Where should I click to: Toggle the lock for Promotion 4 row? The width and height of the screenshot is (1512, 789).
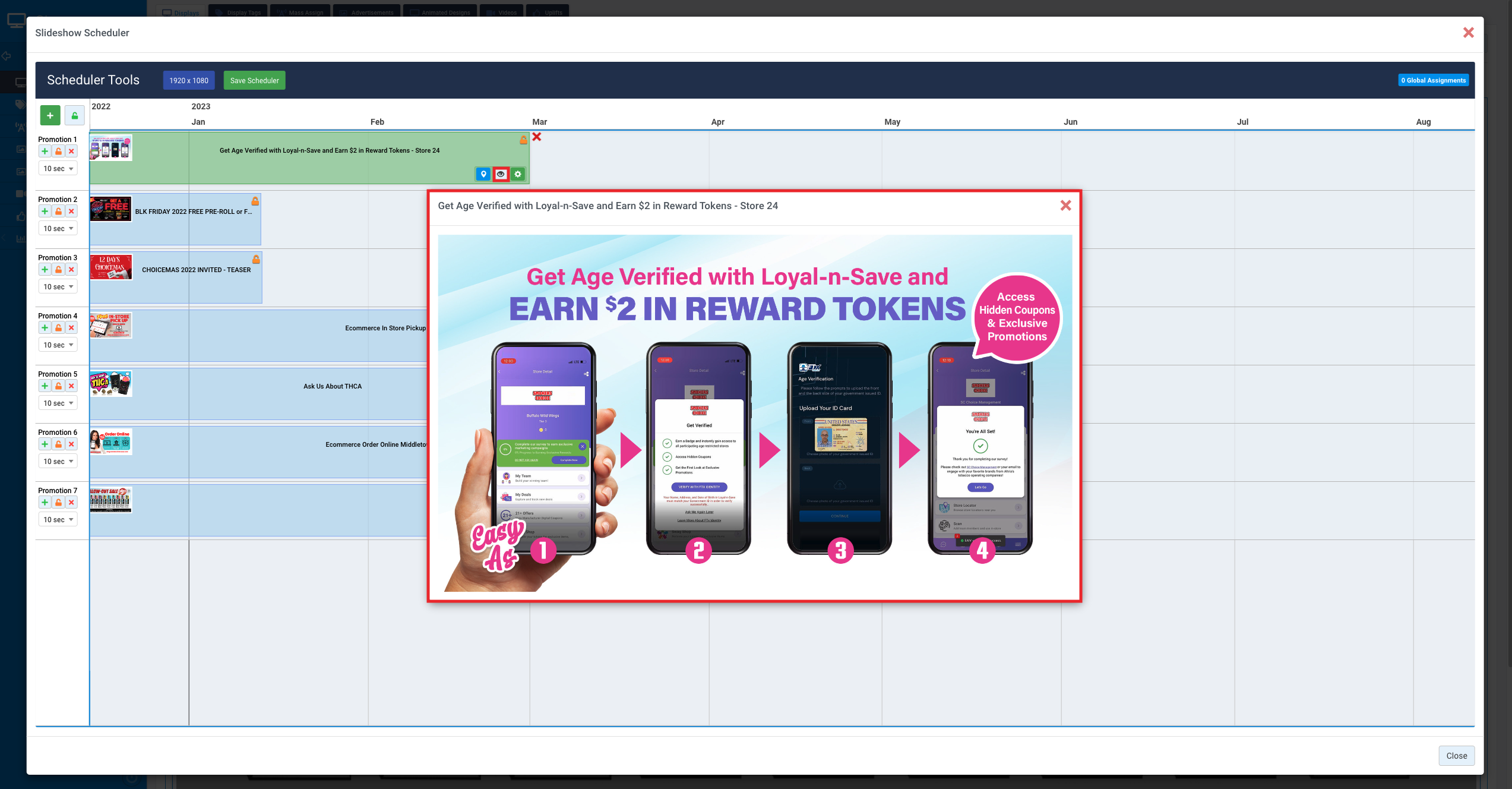[58, 327]
